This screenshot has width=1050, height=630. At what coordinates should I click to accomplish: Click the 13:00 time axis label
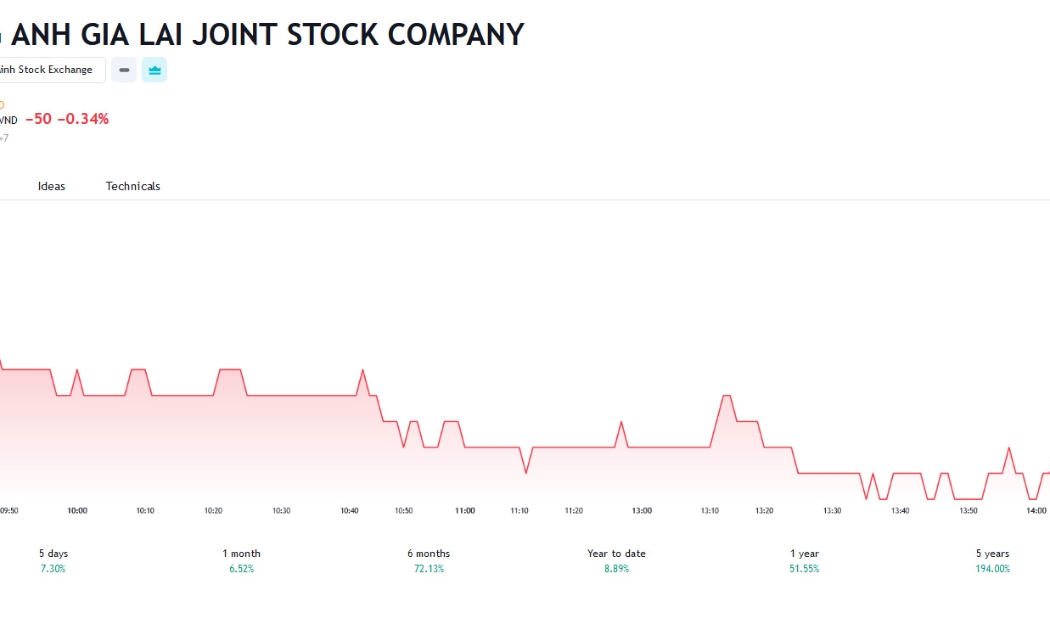point(642,511)
